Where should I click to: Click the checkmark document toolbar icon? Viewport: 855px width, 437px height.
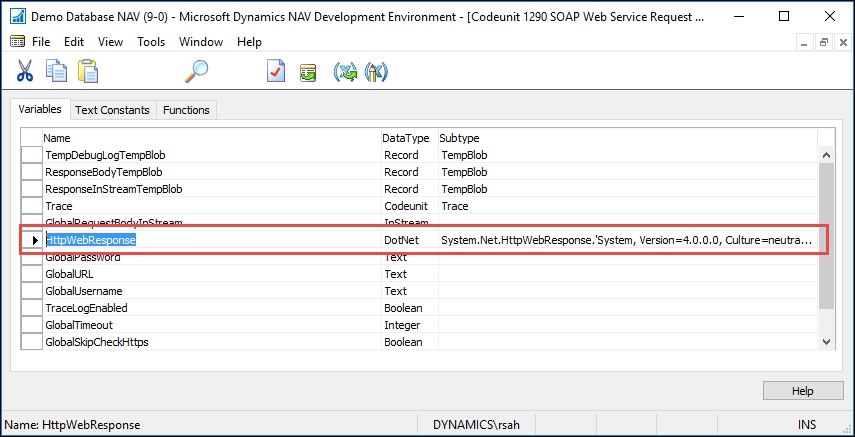pos(276,71)
